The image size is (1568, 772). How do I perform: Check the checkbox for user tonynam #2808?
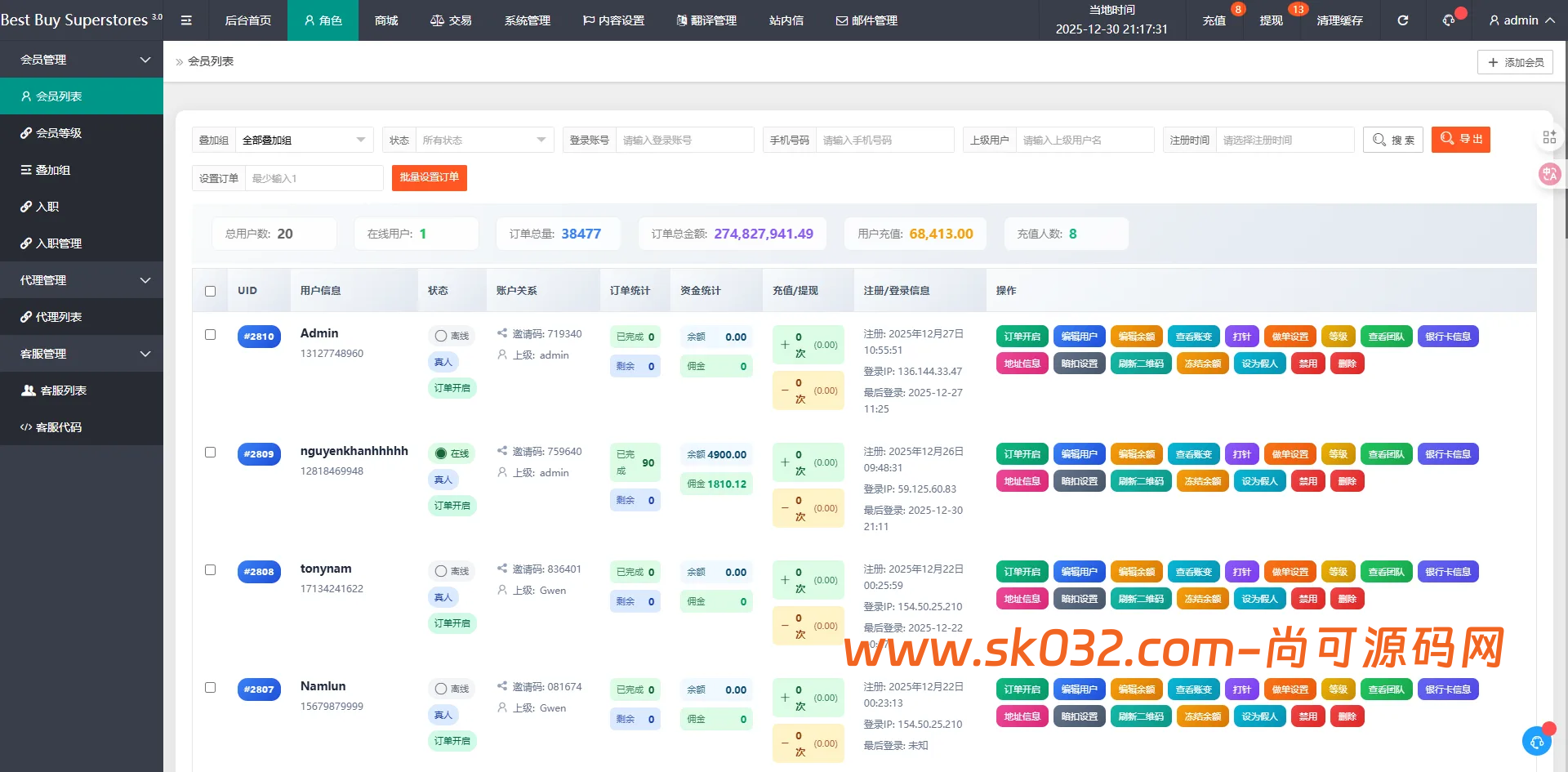pos(210,570)
